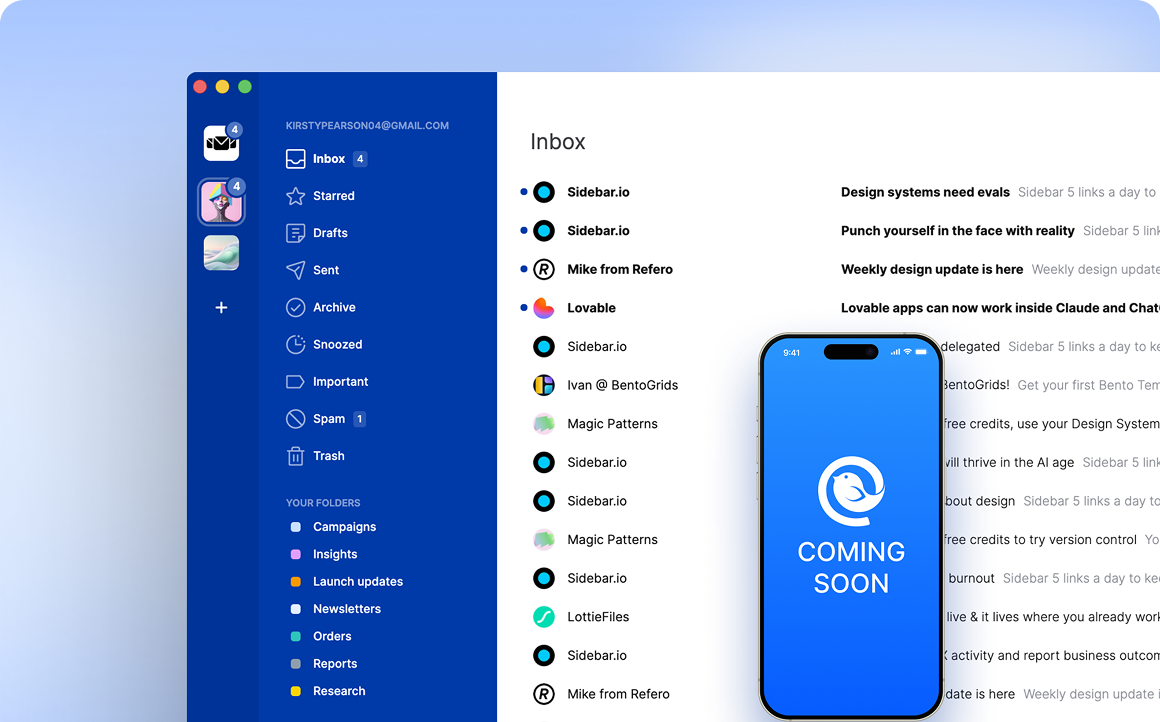Click the yellow Research folder color dot
Screen dimensions: 1160x722
(296, 691)
